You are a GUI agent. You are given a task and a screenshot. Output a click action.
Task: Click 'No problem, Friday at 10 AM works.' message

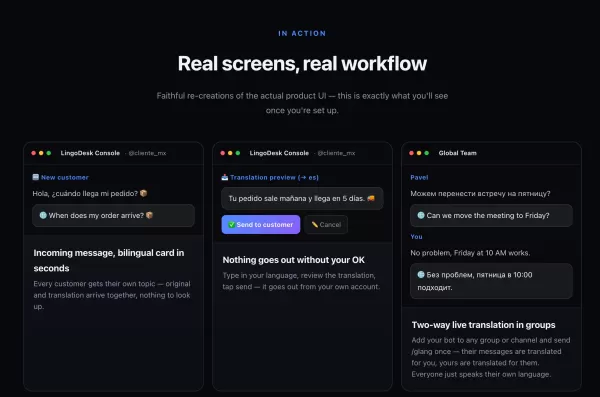470,253
